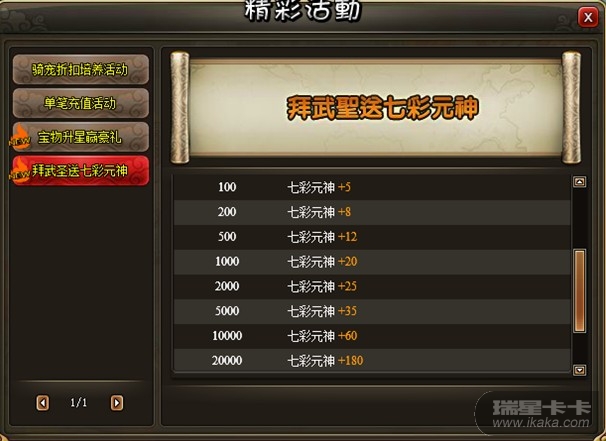The height and width of the screenshot is (441, 606).
Task: Open the 骑宠折扣培养活动 event tab
Action: [x=81, y=70]
